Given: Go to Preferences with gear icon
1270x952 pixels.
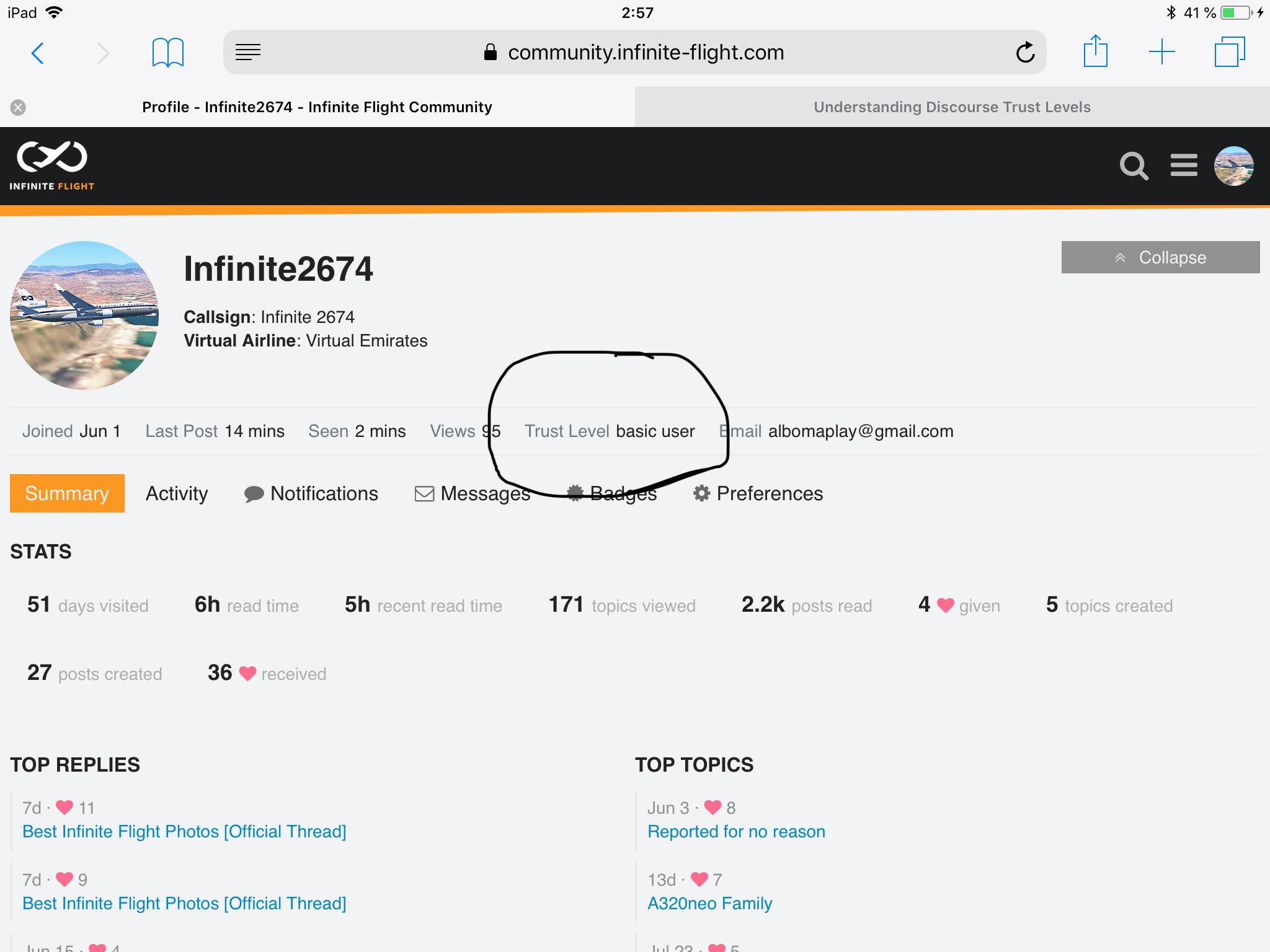Looking at the screenshot, I should click(758, 493).
